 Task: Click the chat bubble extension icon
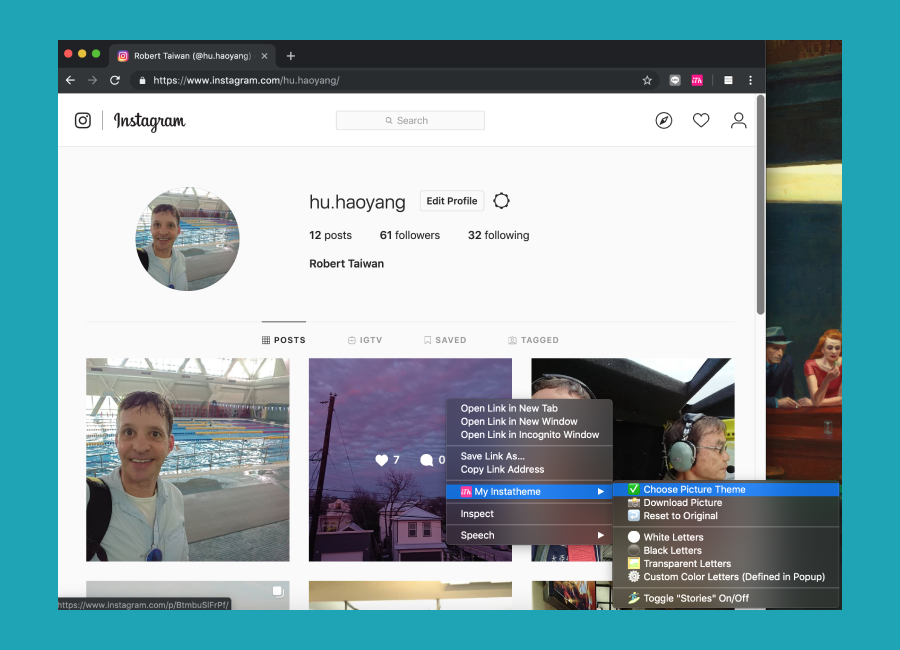[675, 80]
